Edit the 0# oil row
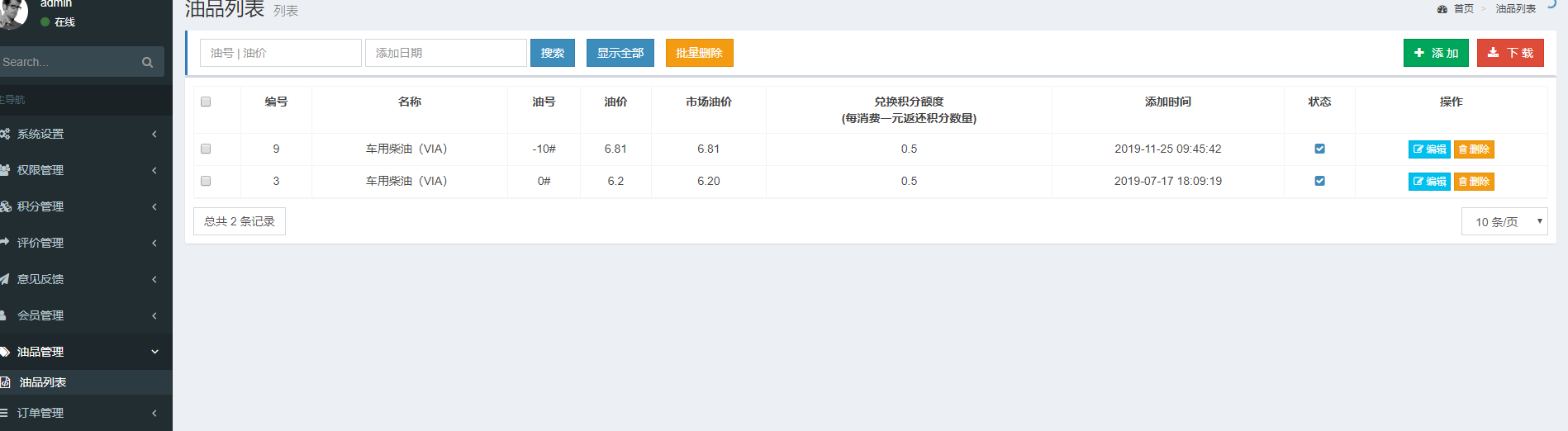 tap(1429, 182)
